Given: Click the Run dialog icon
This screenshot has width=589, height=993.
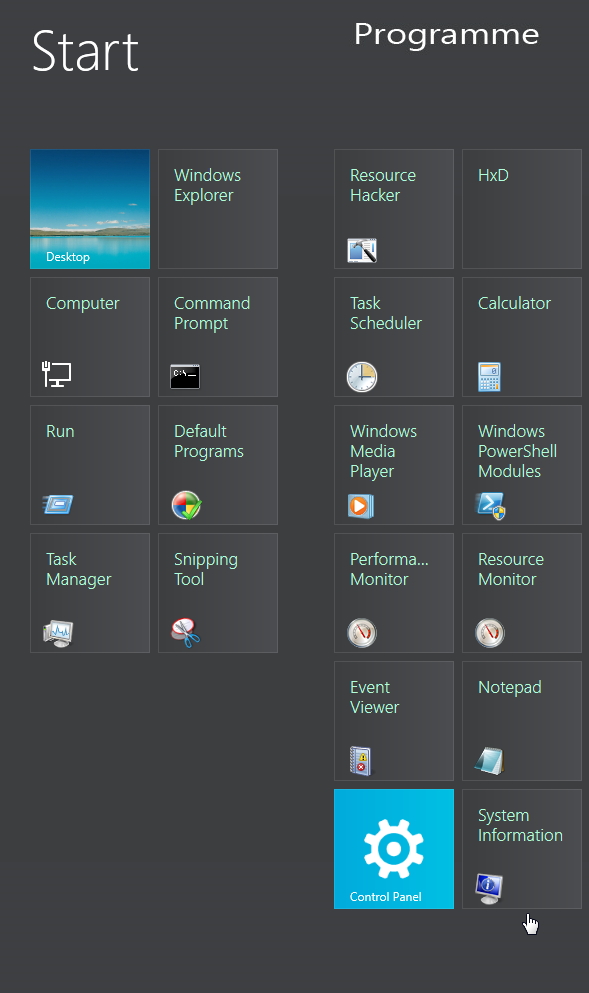Looking at the screenshot, I should (x=58, y=504).
